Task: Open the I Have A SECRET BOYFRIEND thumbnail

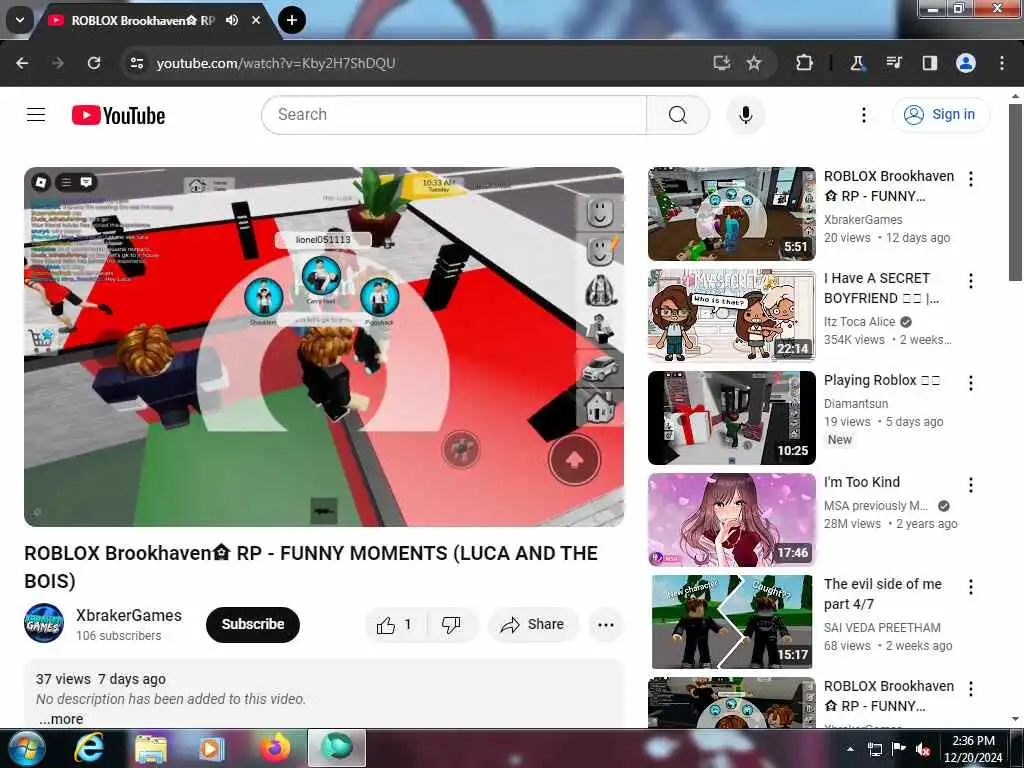Action: tap(731, 315)
